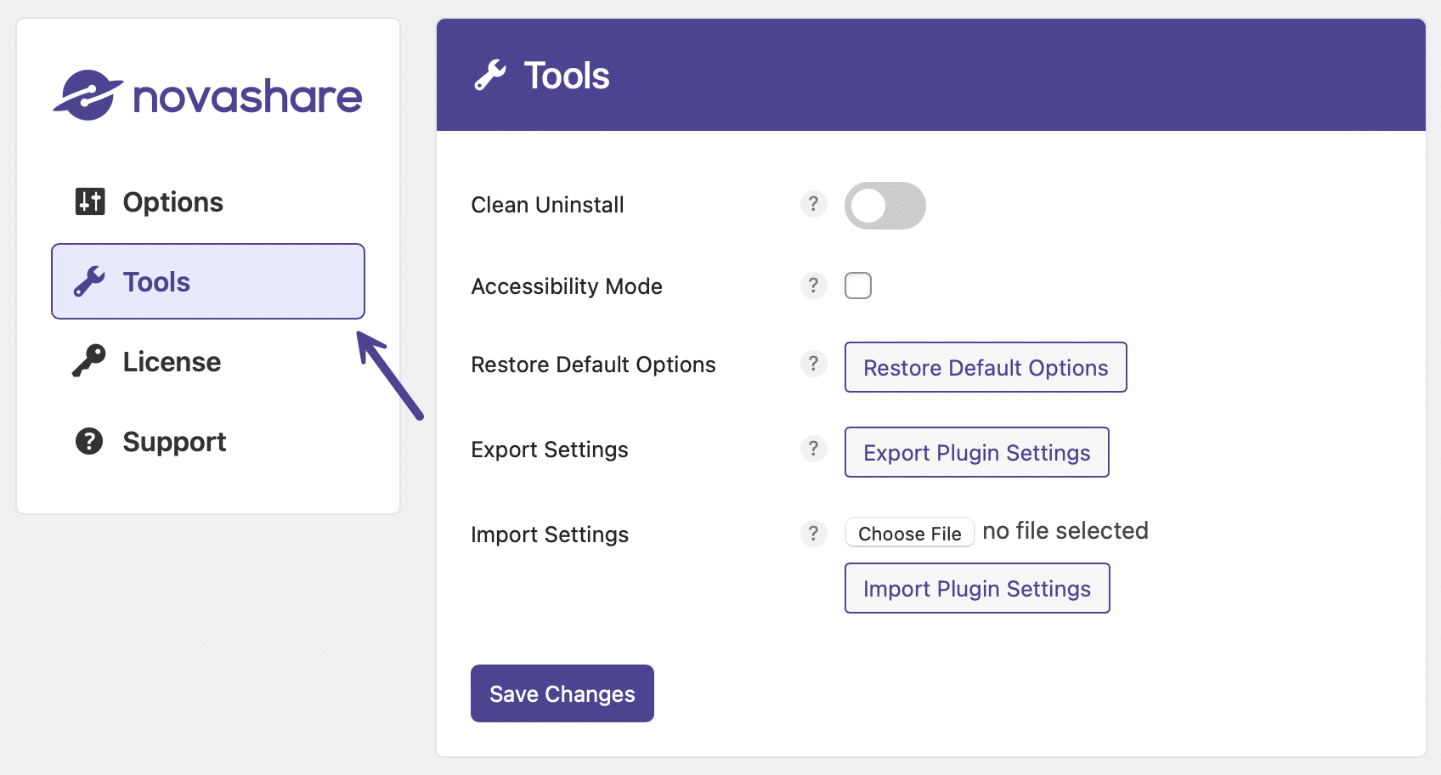The image size is (1441, 775).
Task: Open the Options section in the sidebar
Action: tap(172, 201)
